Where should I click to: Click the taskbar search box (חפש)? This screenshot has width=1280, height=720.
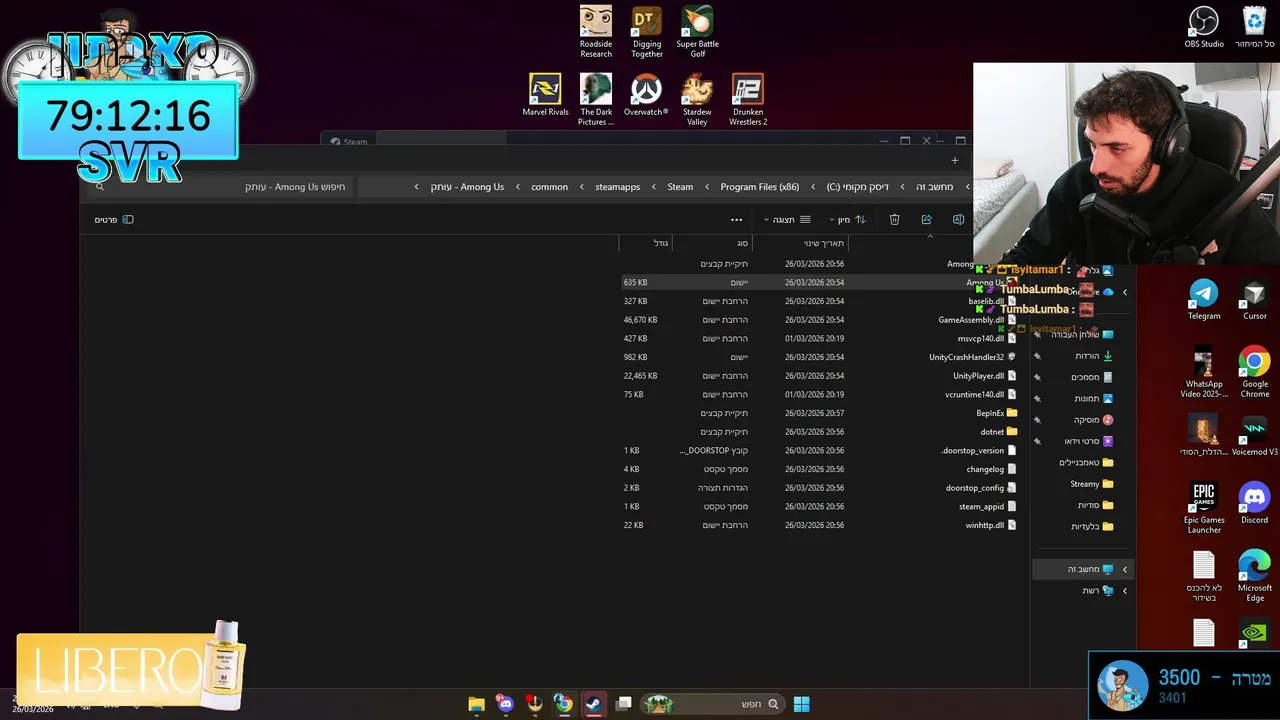click(711, 704)
